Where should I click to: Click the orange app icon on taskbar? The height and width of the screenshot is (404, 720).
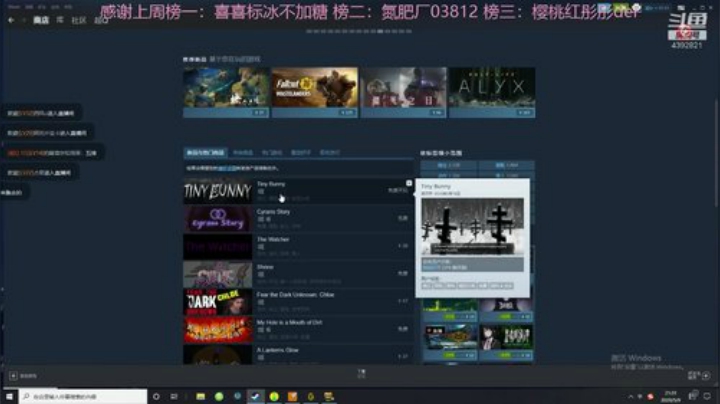point(292,396)
